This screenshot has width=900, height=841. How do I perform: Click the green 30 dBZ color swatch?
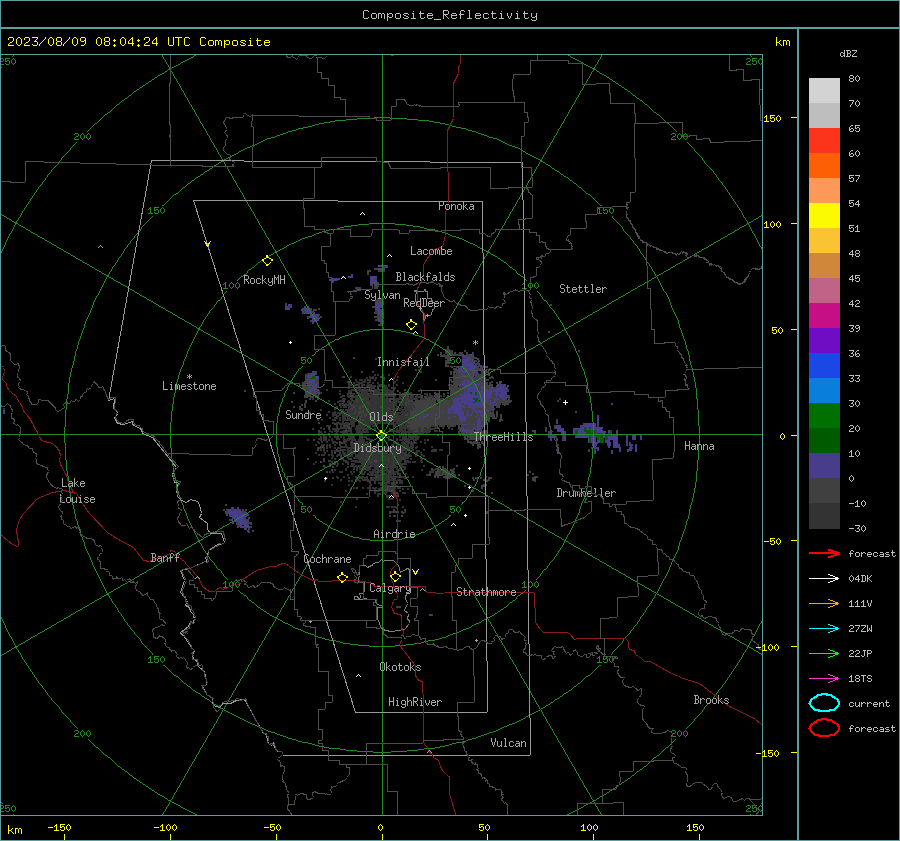pyautogui.click(x=824, y=416)
